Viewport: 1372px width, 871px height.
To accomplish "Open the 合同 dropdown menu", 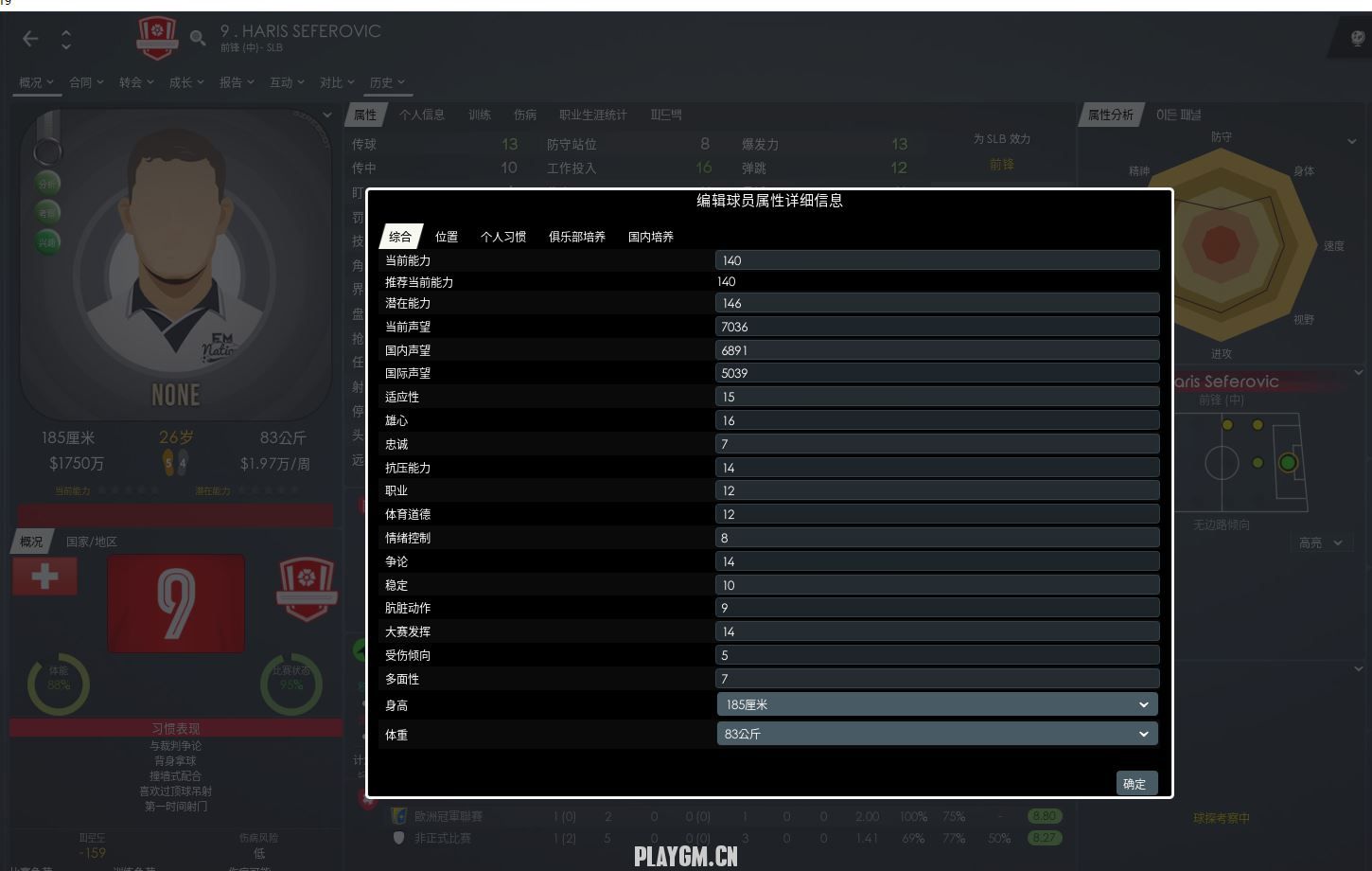I will (x=86, y=82).
